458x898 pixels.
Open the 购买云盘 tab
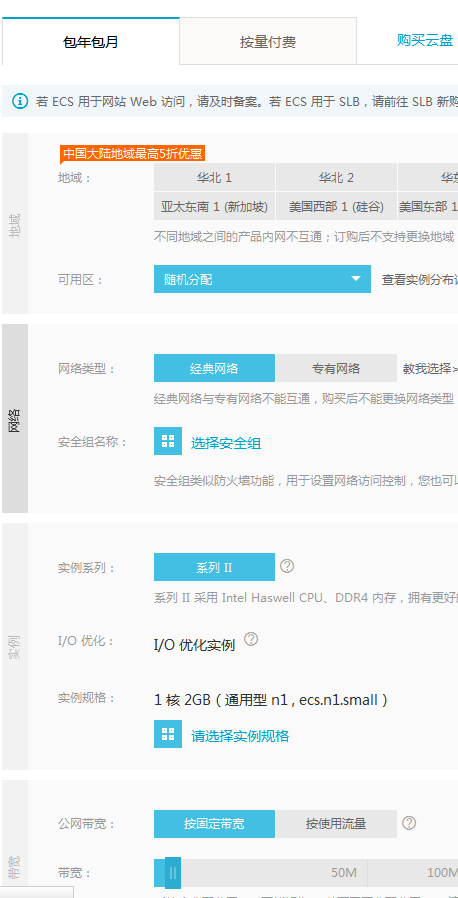425,40
